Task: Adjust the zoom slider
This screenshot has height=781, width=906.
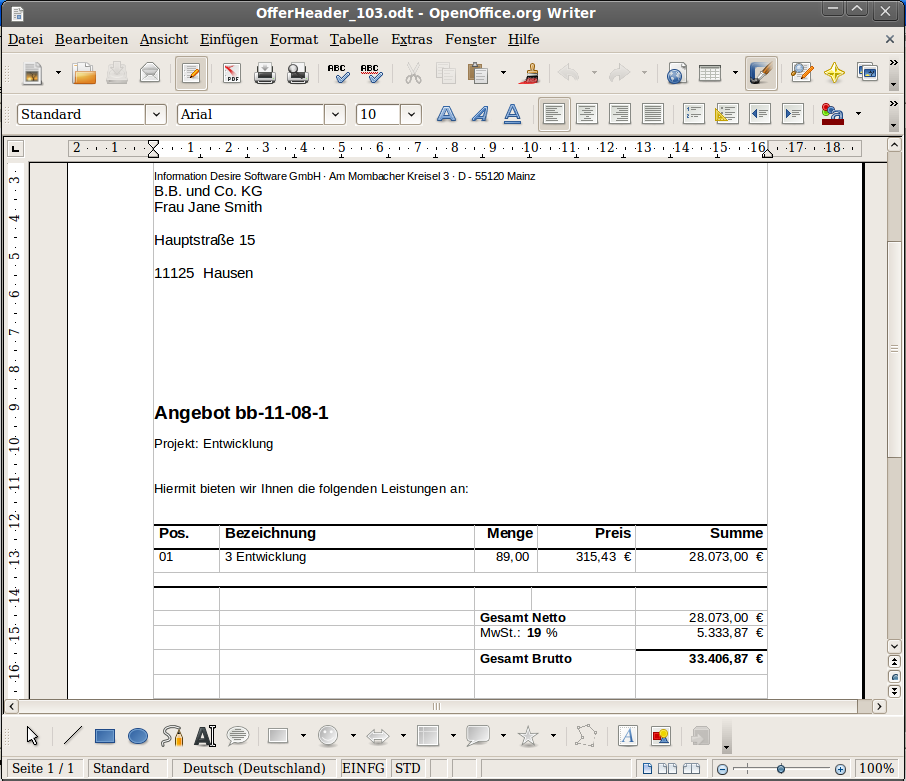Action: [780, 769]
